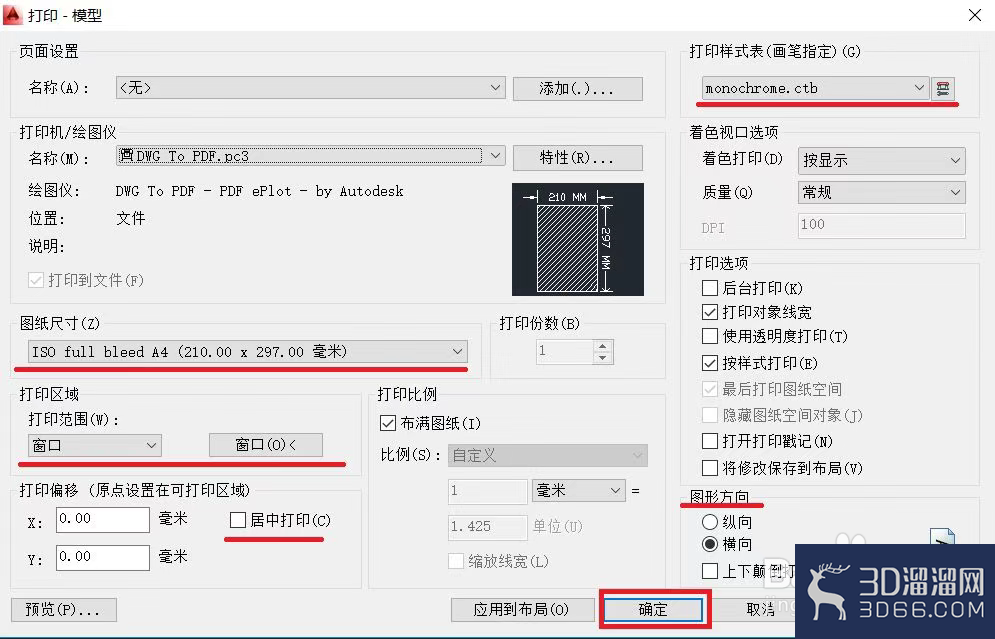Click the Y offset input field
This screenshot has width=995, height=639.
click(103, 558)
